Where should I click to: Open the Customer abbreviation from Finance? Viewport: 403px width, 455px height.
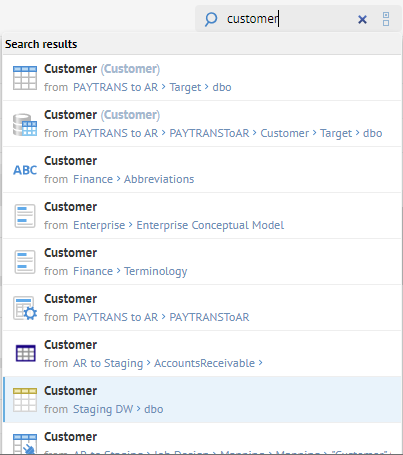pyautogui.click(x=202, y=170)
